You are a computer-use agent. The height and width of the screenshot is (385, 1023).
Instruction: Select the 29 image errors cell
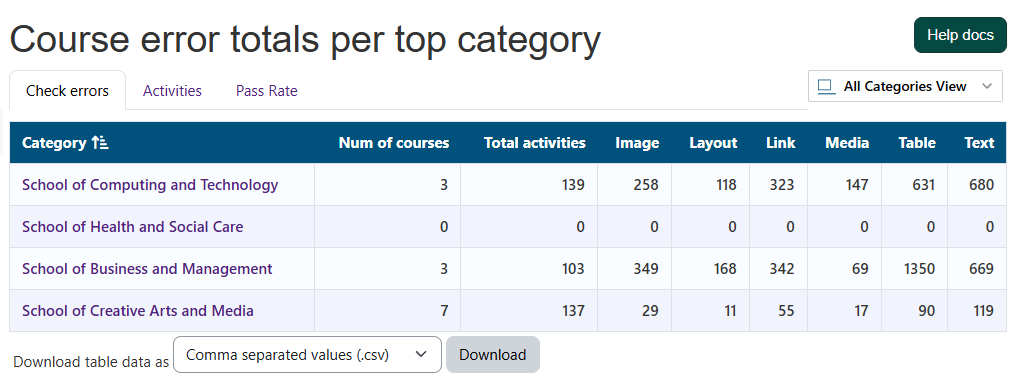pyautogui.click(x=635, y=311)
